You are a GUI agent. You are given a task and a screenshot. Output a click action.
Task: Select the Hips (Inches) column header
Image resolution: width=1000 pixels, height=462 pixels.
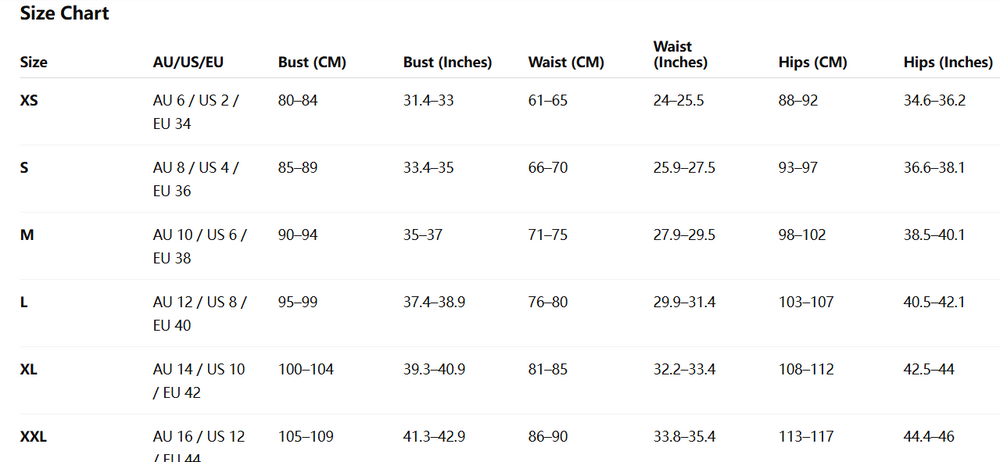click(x=948, y=62)
